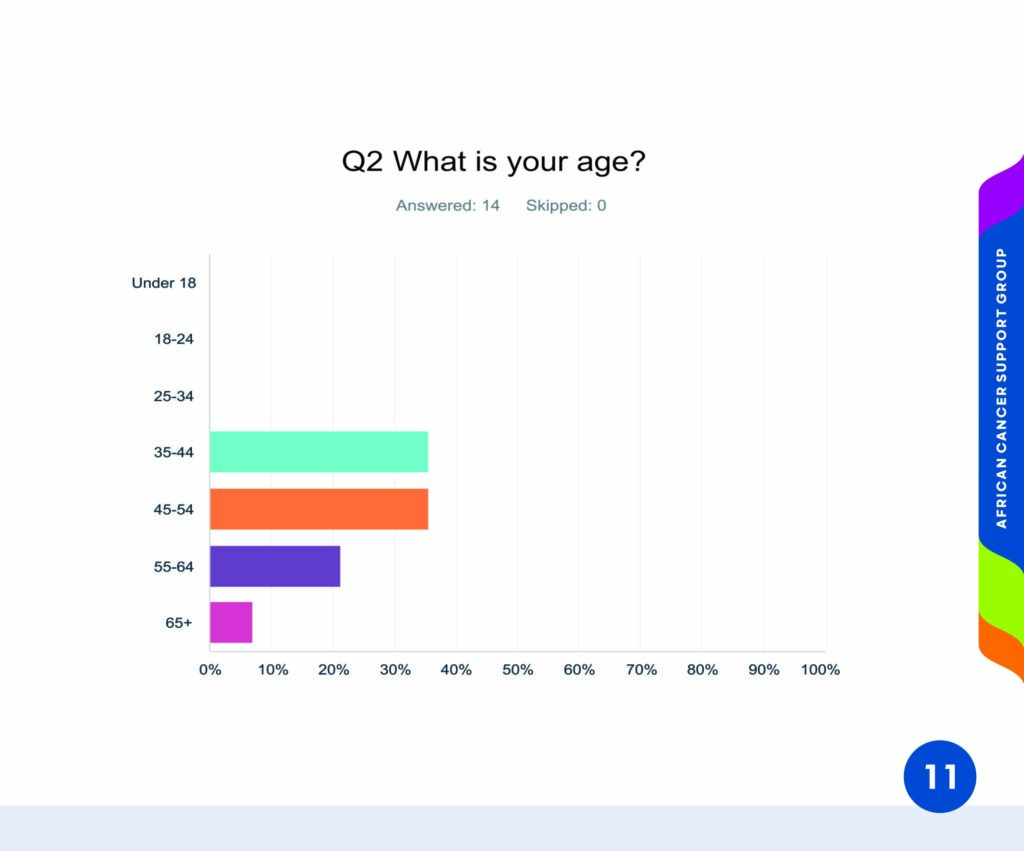
Task: Click the orange 45-54 bar
Action: pyautogui.click(x=319, y=509)
